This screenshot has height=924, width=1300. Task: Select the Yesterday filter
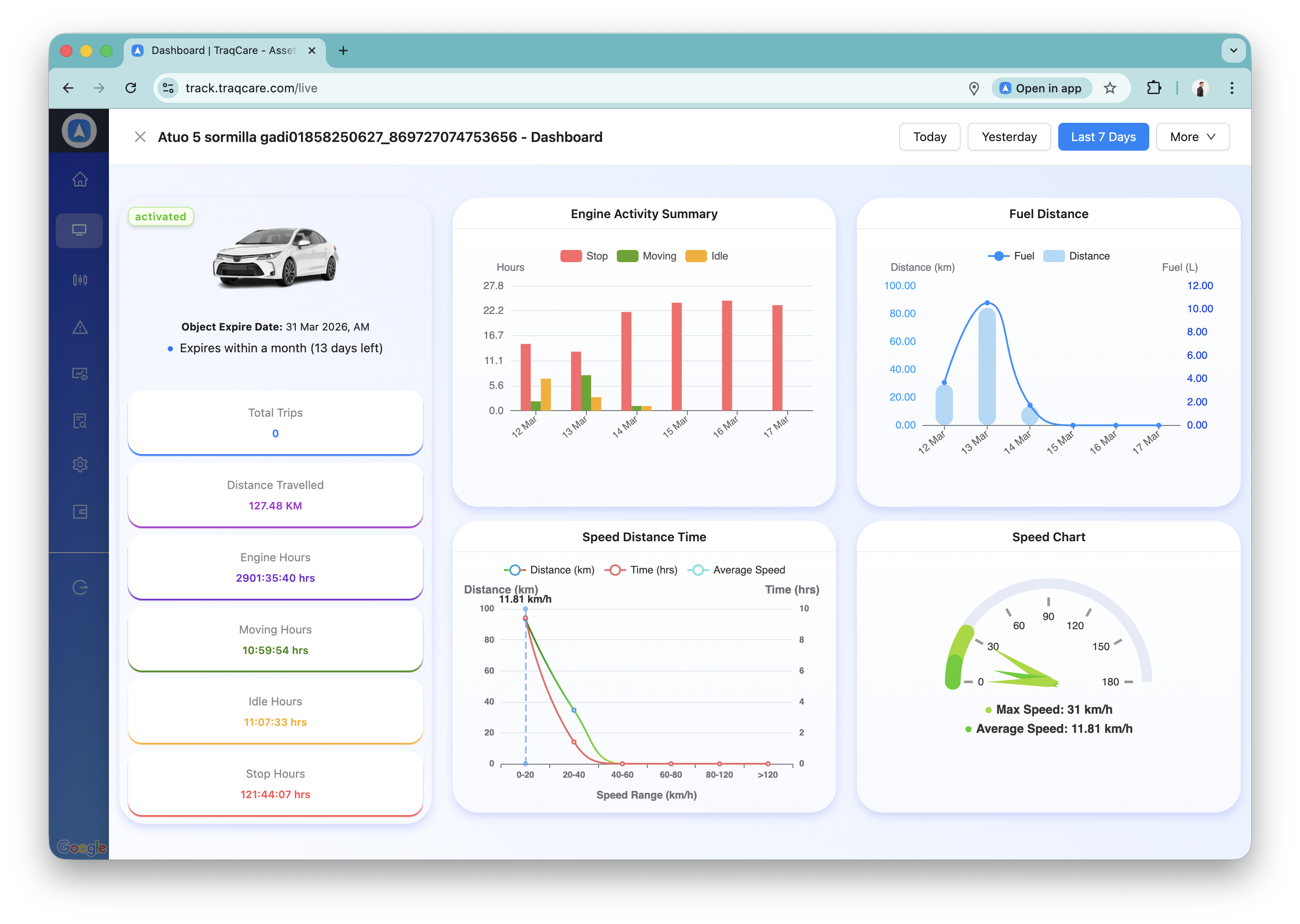tap(1009, 137)
